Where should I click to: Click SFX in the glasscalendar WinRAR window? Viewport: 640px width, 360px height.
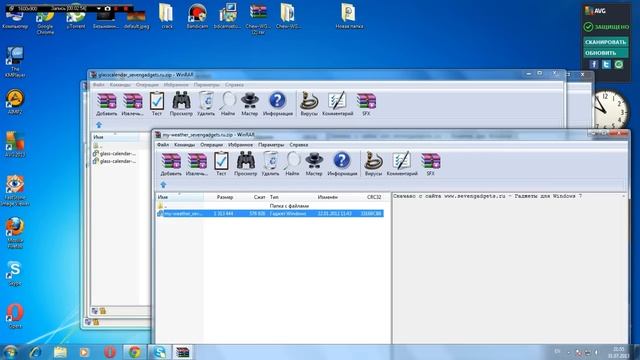click(x=366, y=104)
